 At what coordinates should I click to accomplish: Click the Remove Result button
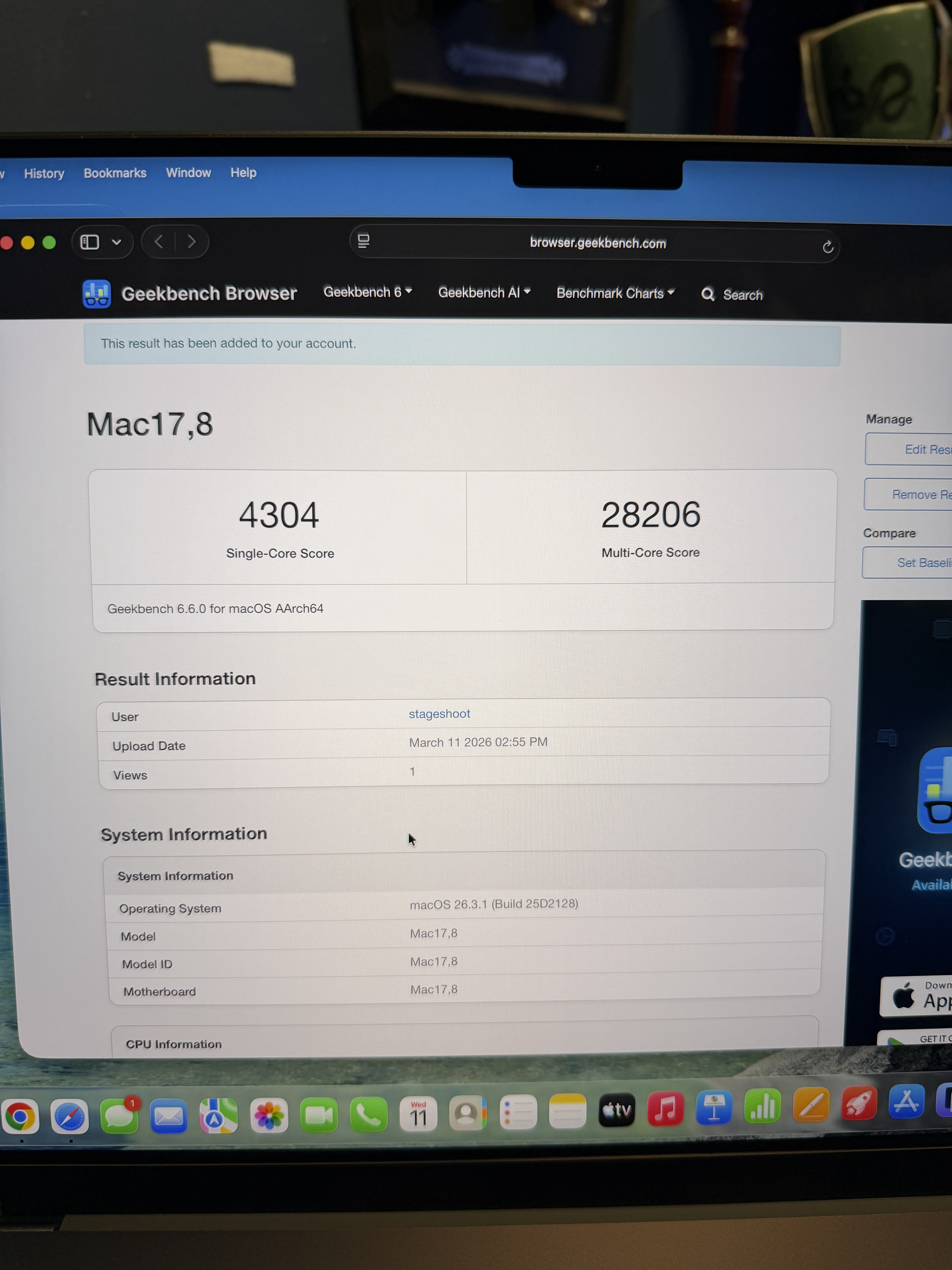pyautogui.click(x=908, y=494)
